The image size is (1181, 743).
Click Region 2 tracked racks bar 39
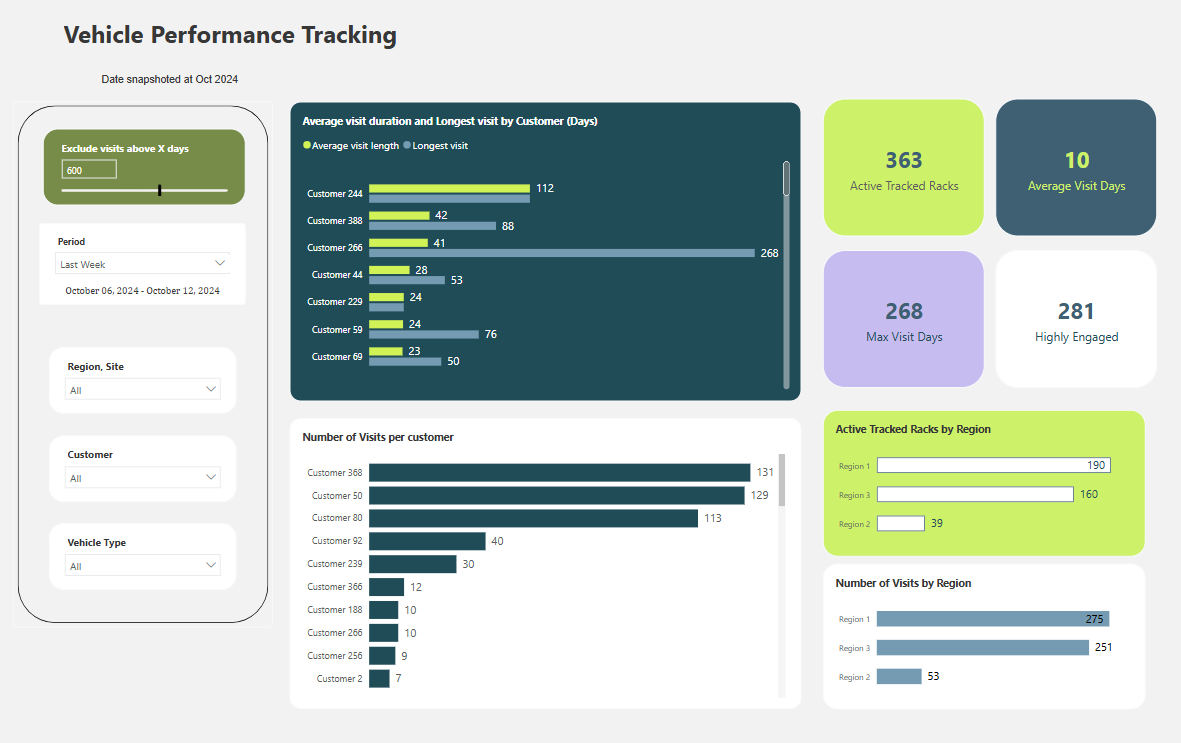[901, 523]
